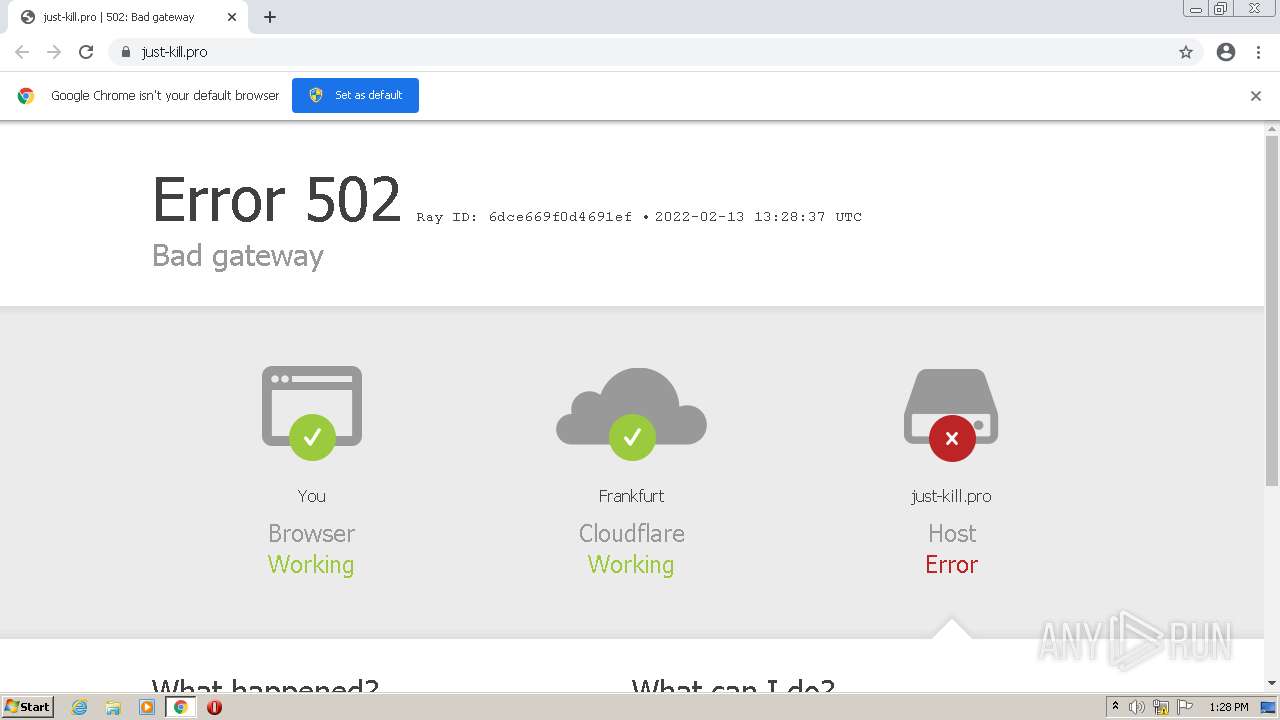
Task: Show hidden system tray icons arrow
Action: [1115, 707]
